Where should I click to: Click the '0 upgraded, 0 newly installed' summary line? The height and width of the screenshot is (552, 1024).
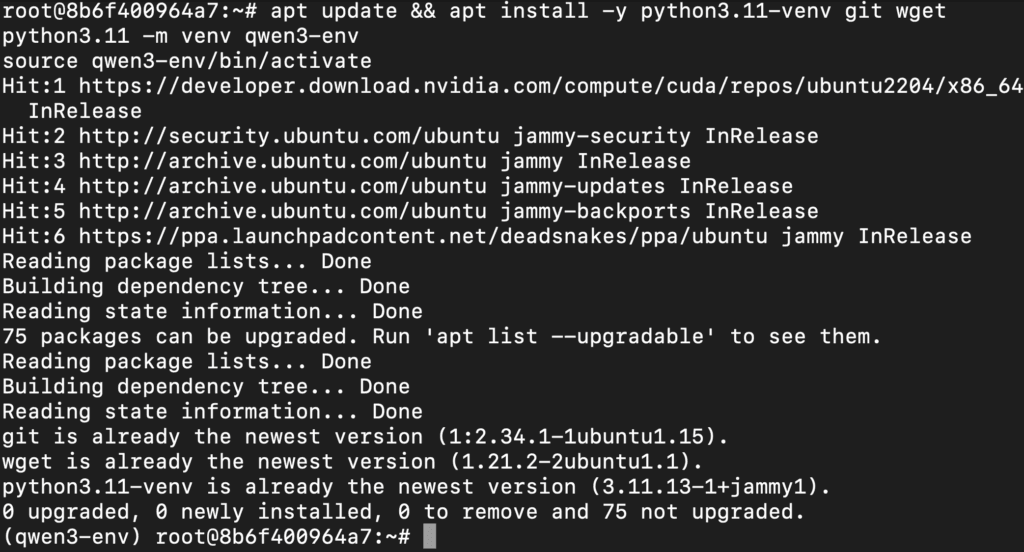[403, 511]
